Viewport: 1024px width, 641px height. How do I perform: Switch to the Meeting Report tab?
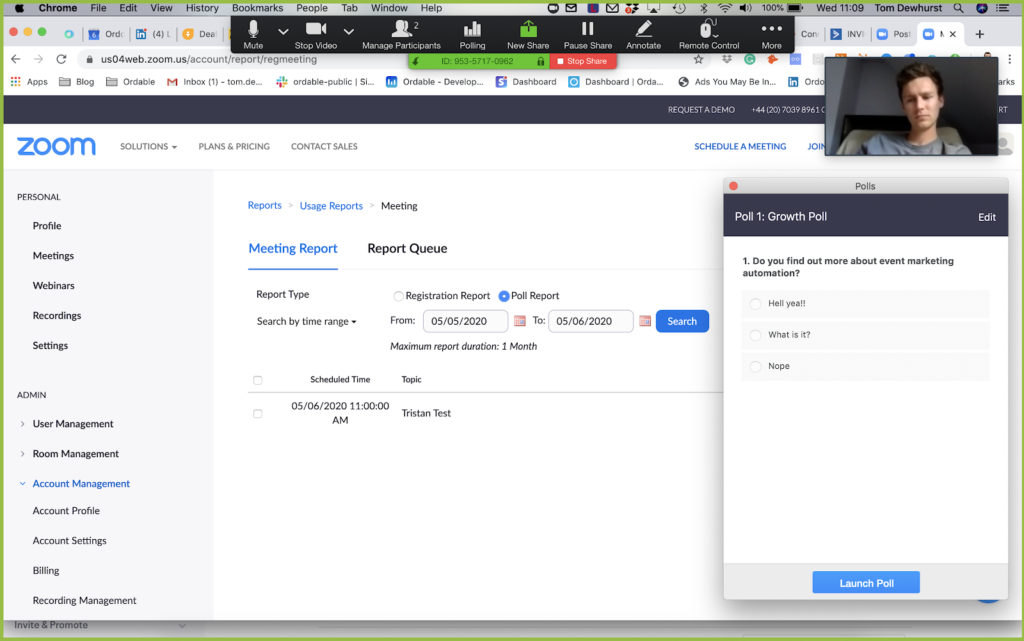click(293, 248)
